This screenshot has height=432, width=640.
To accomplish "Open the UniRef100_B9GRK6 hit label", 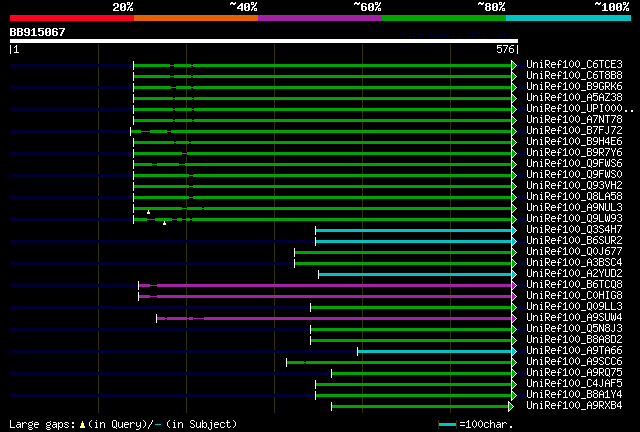I will point(574,87).
